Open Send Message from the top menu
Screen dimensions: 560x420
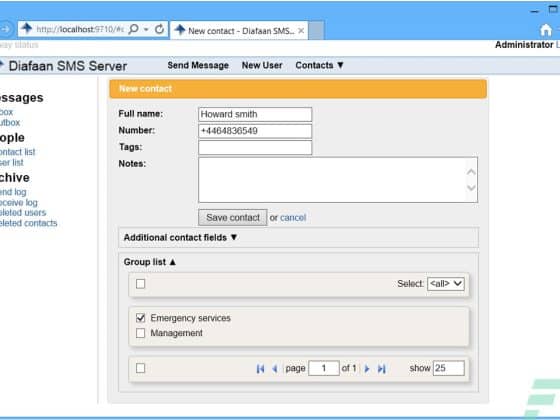click(198, 65)
